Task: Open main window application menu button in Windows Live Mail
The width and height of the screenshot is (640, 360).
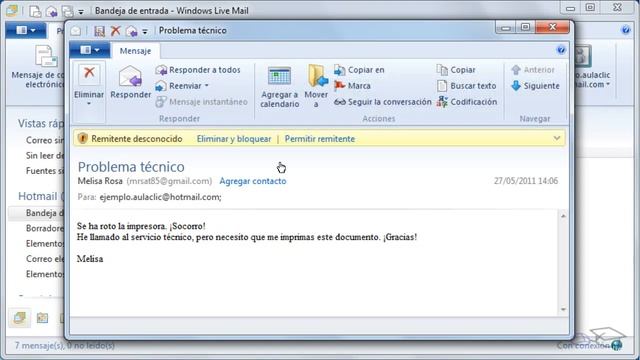Action: (26, 30)
